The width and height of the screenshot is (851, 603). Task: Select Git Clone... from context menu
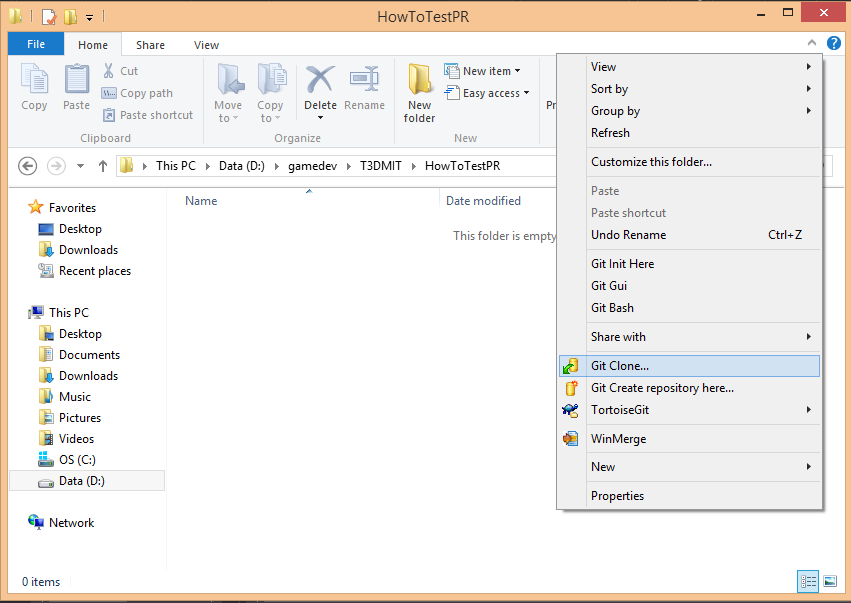point(689,366)
